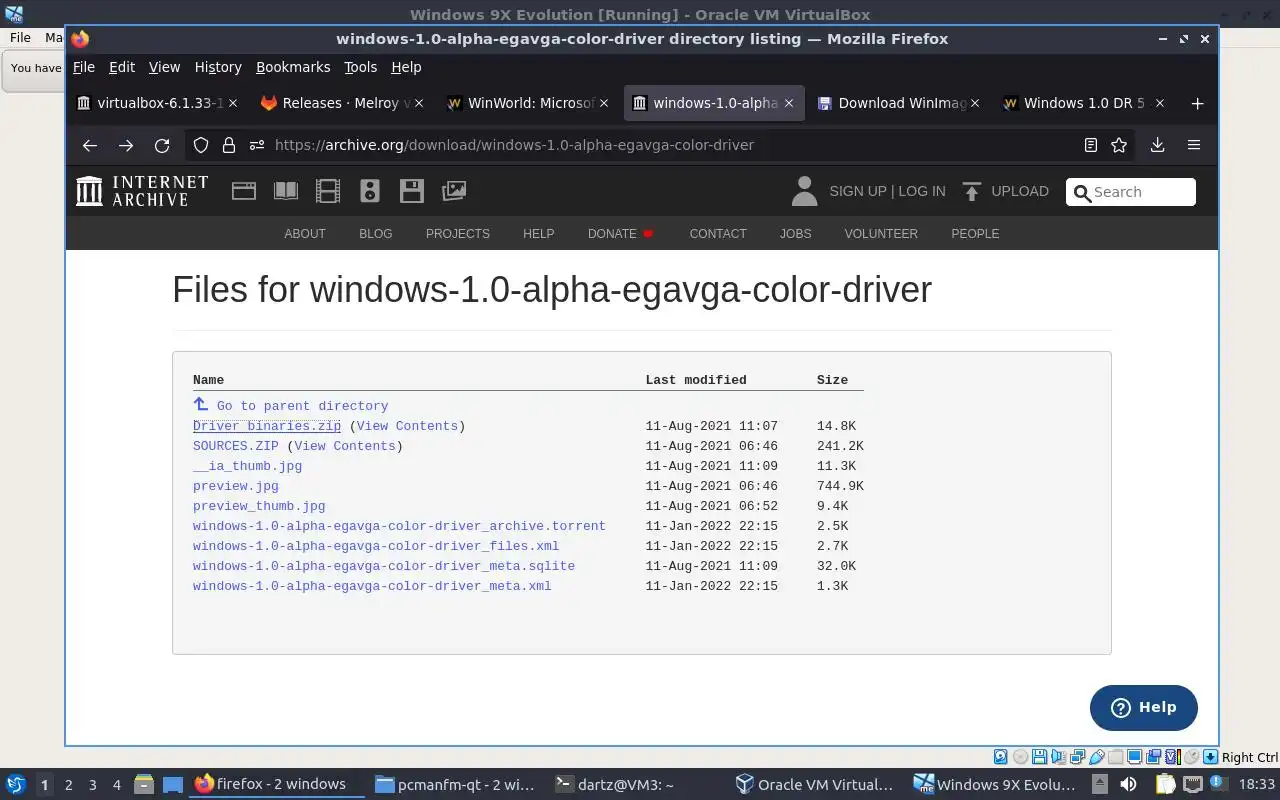Switch to the Windows 1.0 DR 5 tab
Image resolution: width=1280 pixels, height=800 pixels.
click(x=1083, y=103)
